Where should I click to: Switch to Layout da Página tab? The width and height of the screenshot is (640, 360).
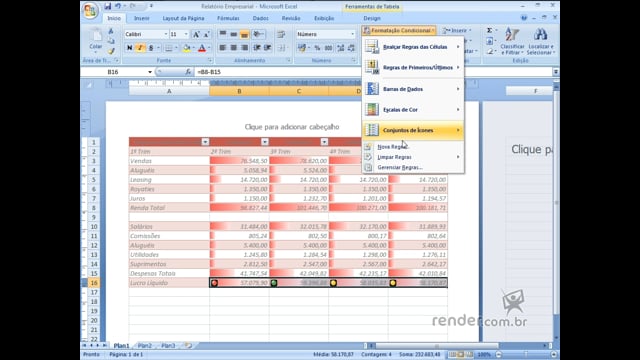coord(183,18)
